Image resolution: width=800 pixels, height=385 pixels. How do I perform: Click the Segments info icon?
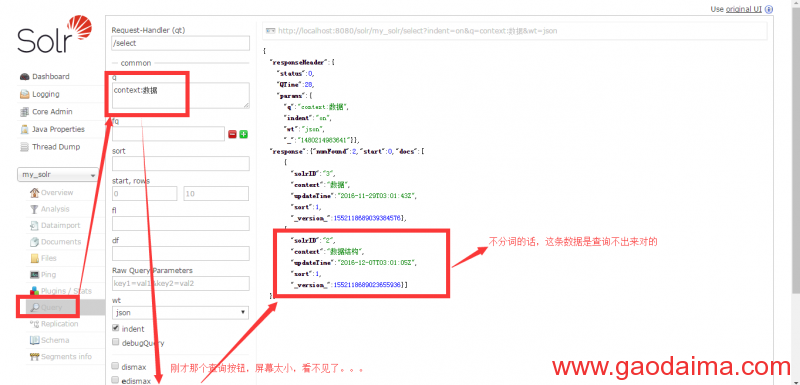[34, 357]
